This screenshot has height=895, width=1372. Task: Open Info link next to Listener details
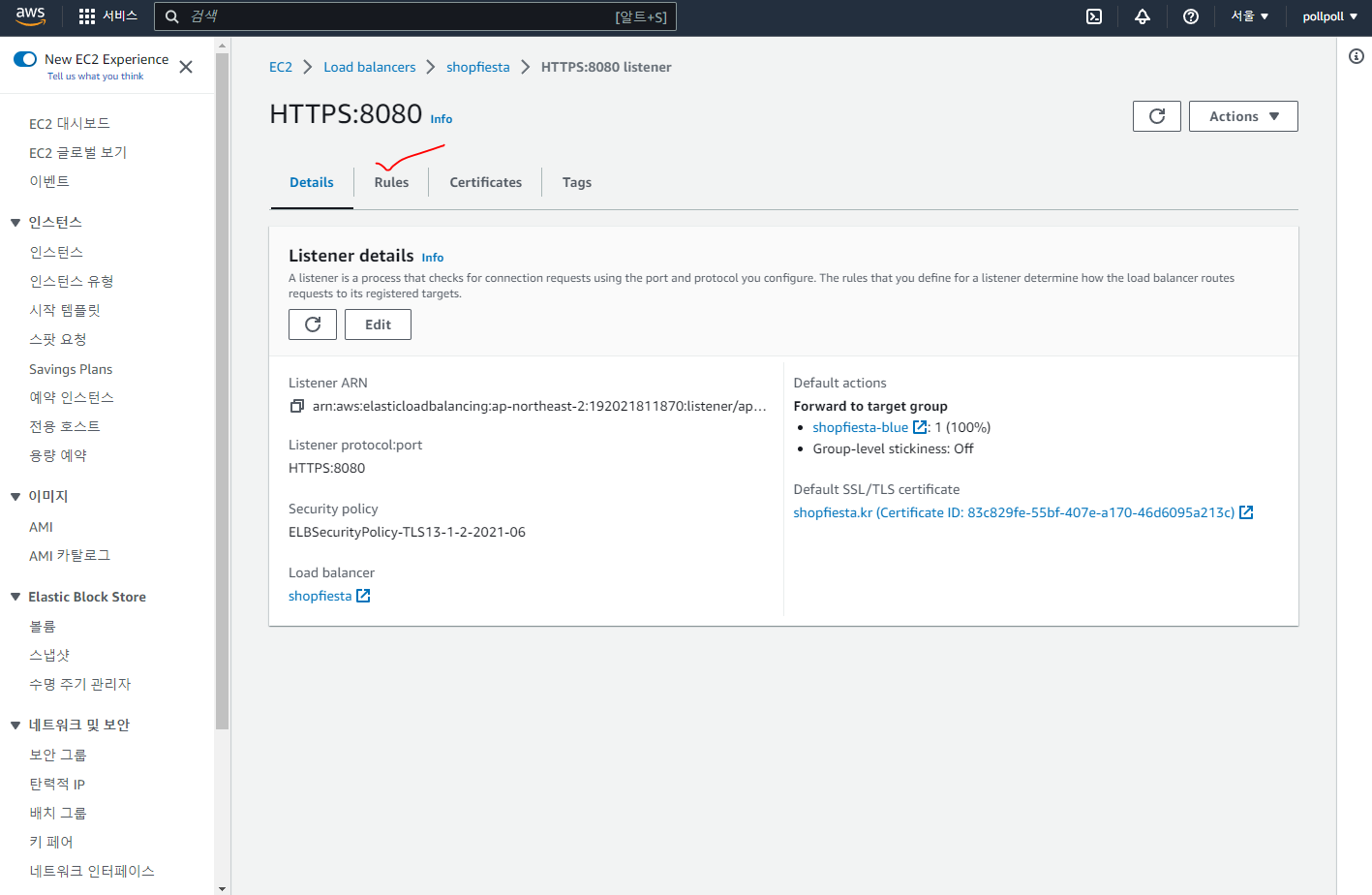[433, 258]
